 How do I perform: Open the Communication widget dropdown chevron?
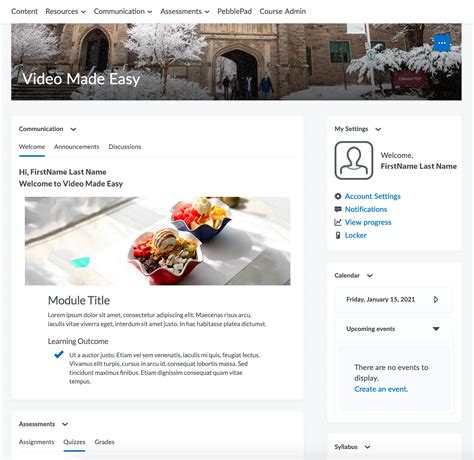73,129
